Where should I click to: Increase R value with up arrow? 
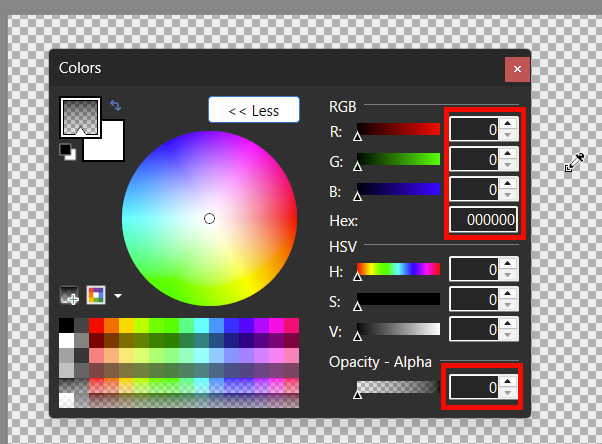coord(508,123)
